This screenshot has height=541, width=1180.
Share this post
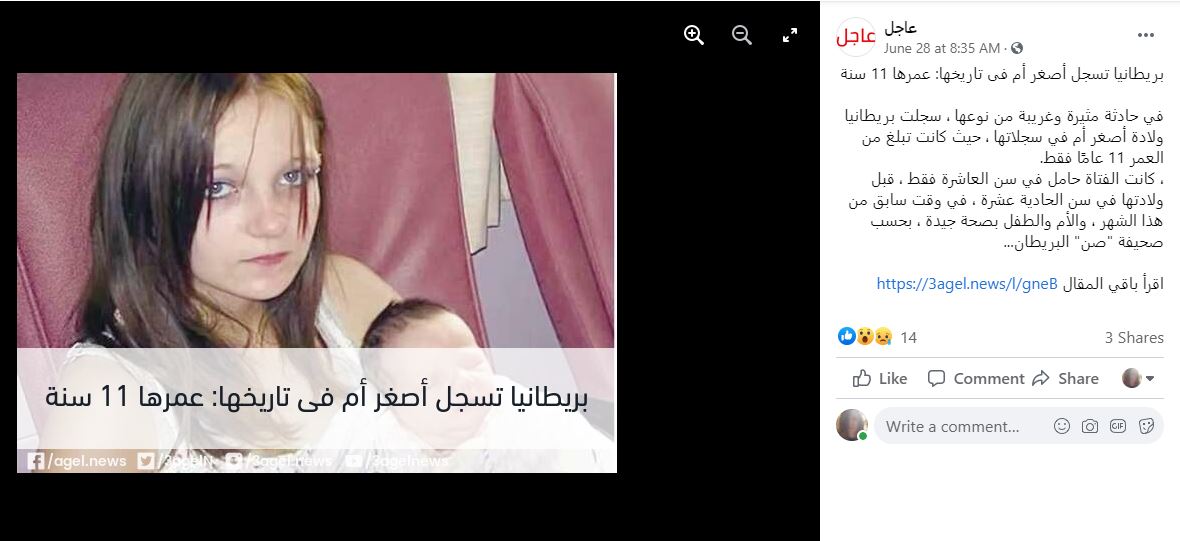tap(1065, 378)
